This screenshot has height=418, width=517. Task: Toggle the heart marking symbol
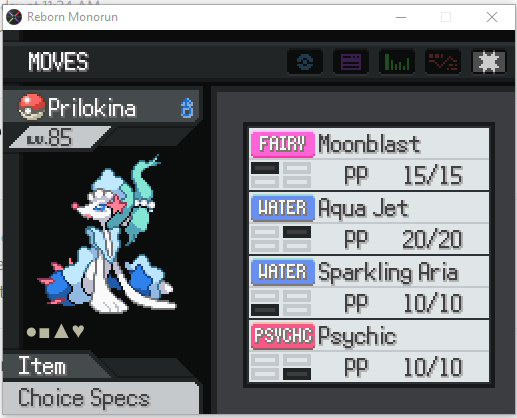78,331
